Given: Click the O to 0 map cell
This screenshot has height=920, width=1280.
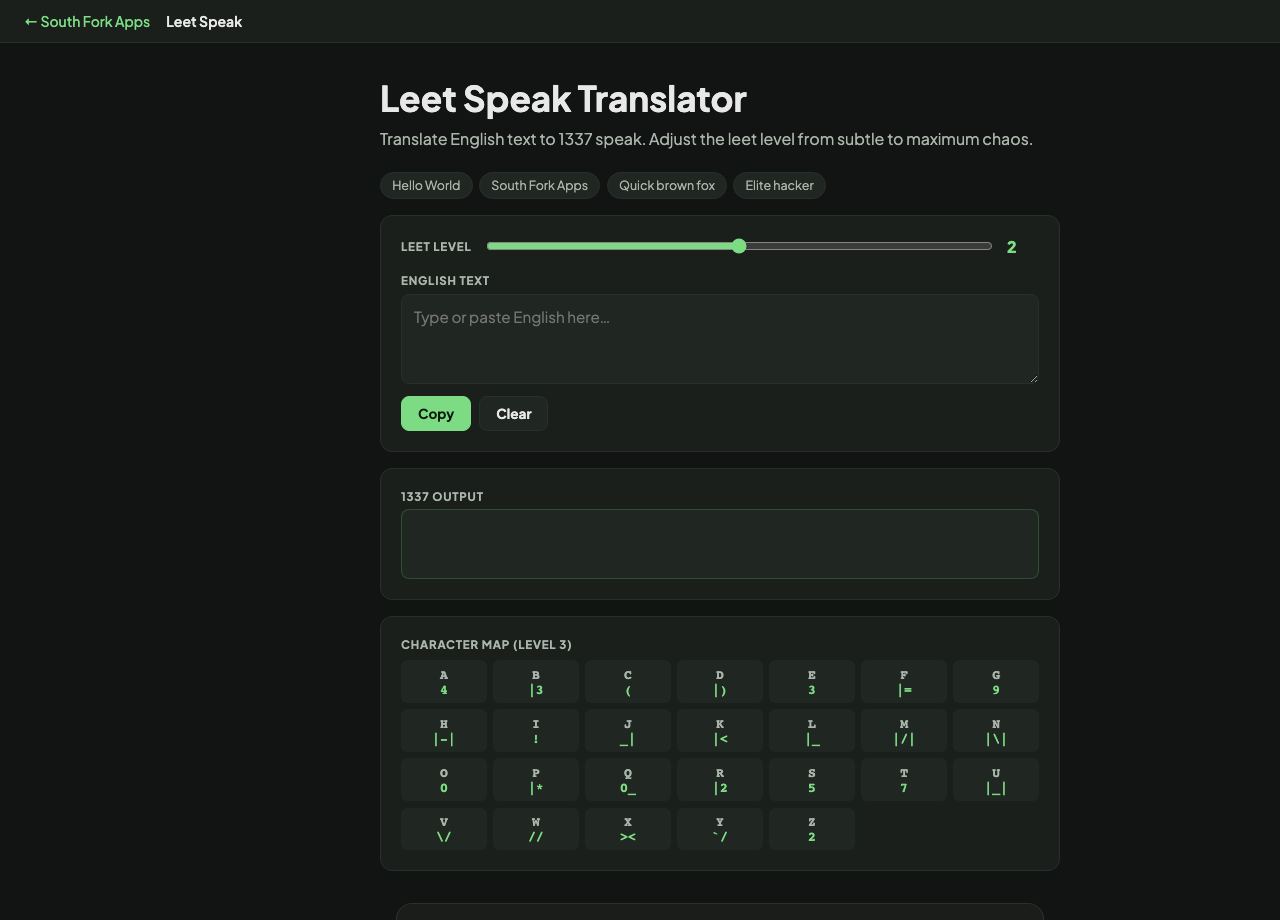Looking at the screenshot, I should point(444,780).
